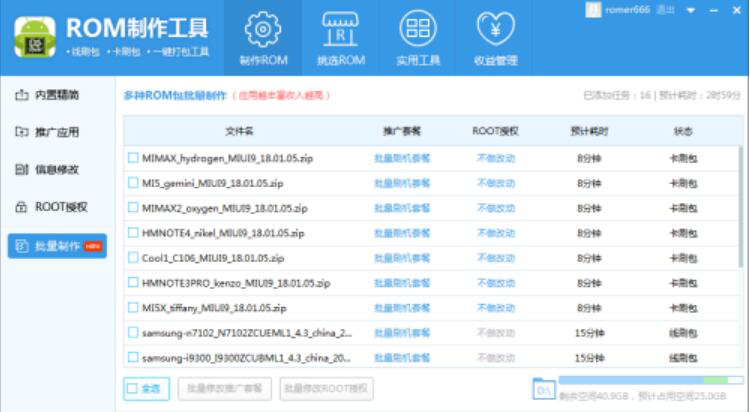Click 15分钟 in the samsung-n7102 row
Screen dimensions: 750x412
(589, 333)
